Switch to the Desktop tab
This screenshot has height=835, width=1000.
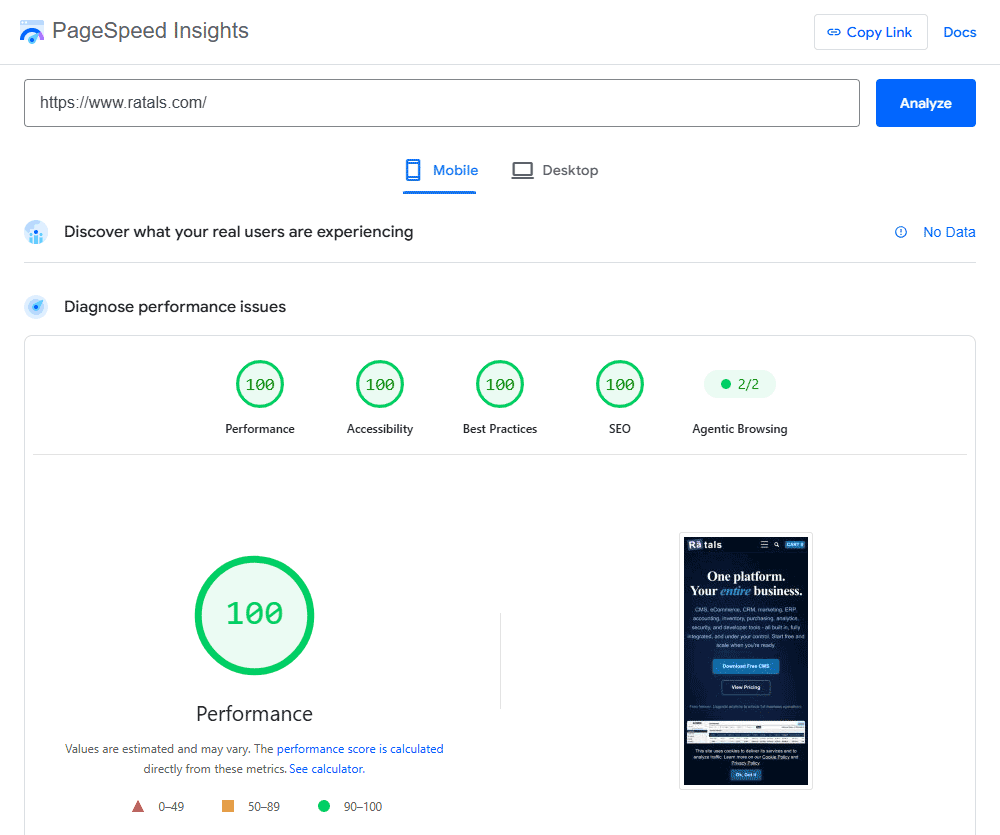(555, 170)
